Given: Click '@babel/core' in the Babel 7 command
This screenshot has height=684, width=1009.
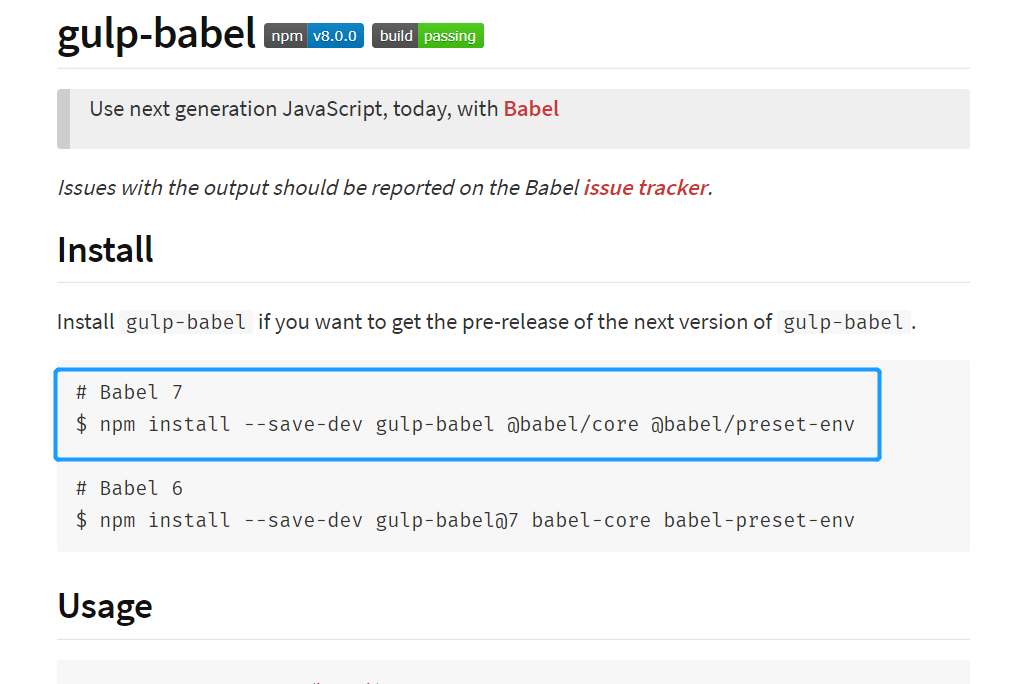Looking at the screenshot, I should [x=572, y=424].
